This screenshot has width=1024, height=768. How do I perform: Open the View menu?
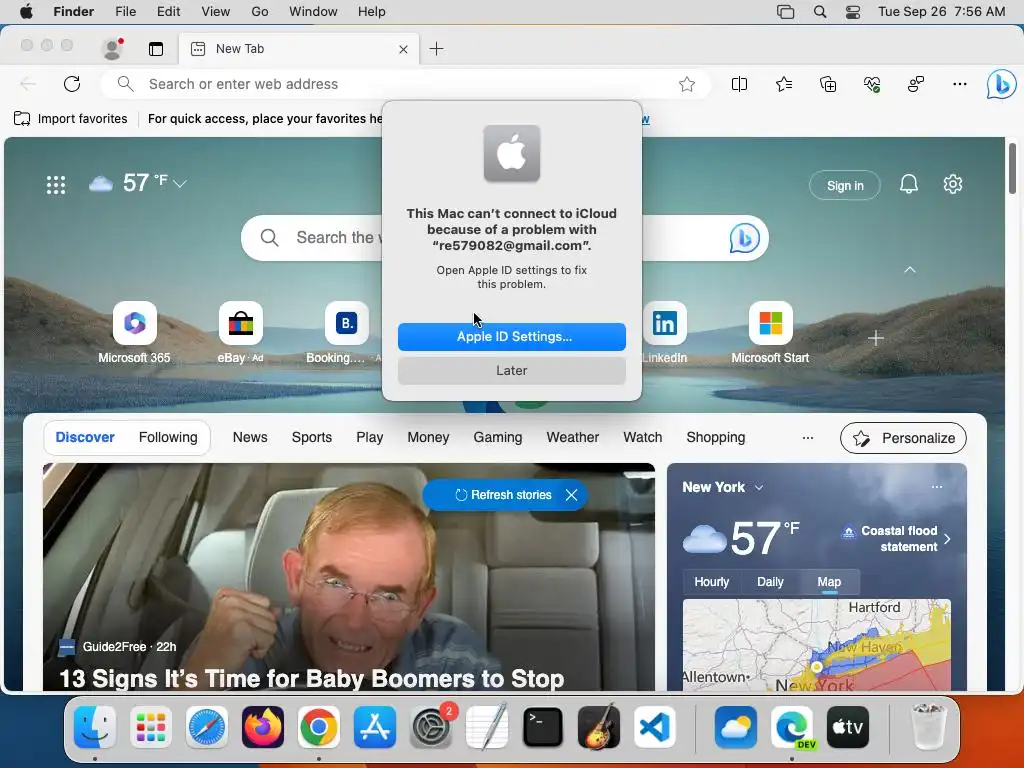pyautogui.click(x=216, y=12)
